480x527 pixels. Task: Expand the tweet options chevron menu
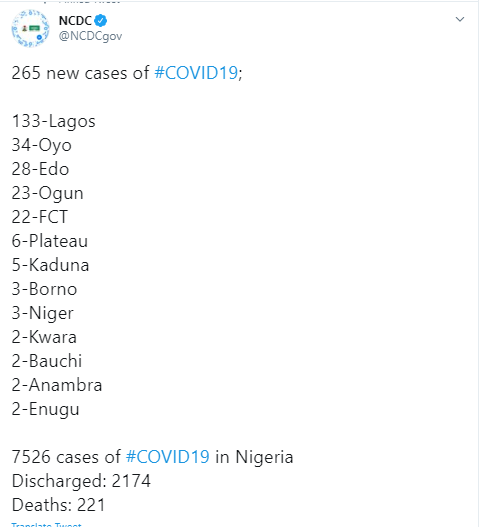(x=459, y=19)
